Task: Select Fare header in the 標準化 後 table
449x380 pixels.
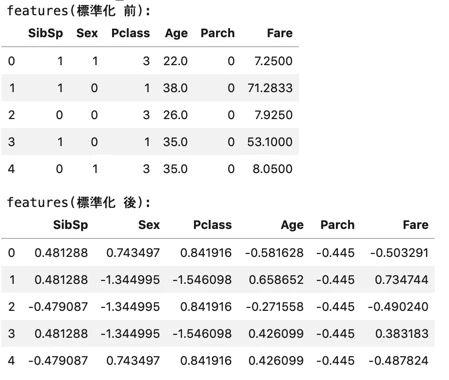Action: [416, 225]
